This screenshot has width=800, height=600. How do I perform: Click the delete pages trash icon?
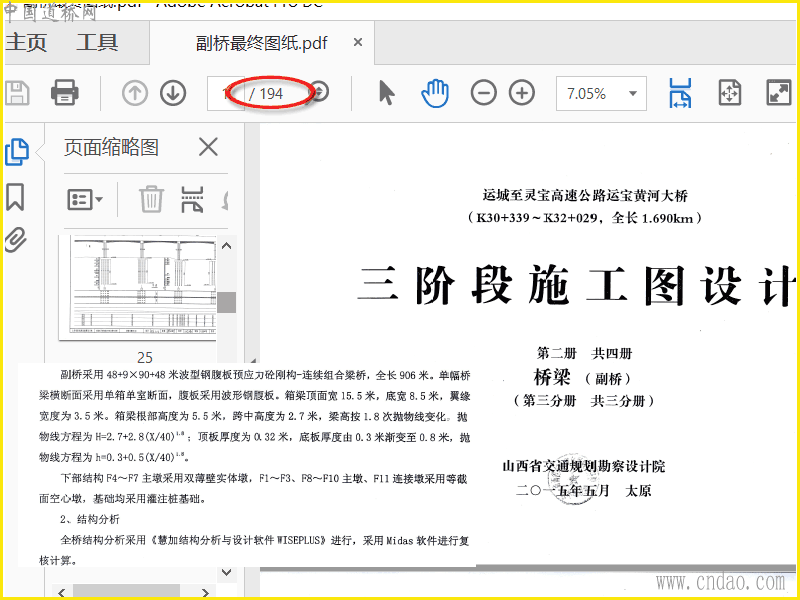[152, 199]
